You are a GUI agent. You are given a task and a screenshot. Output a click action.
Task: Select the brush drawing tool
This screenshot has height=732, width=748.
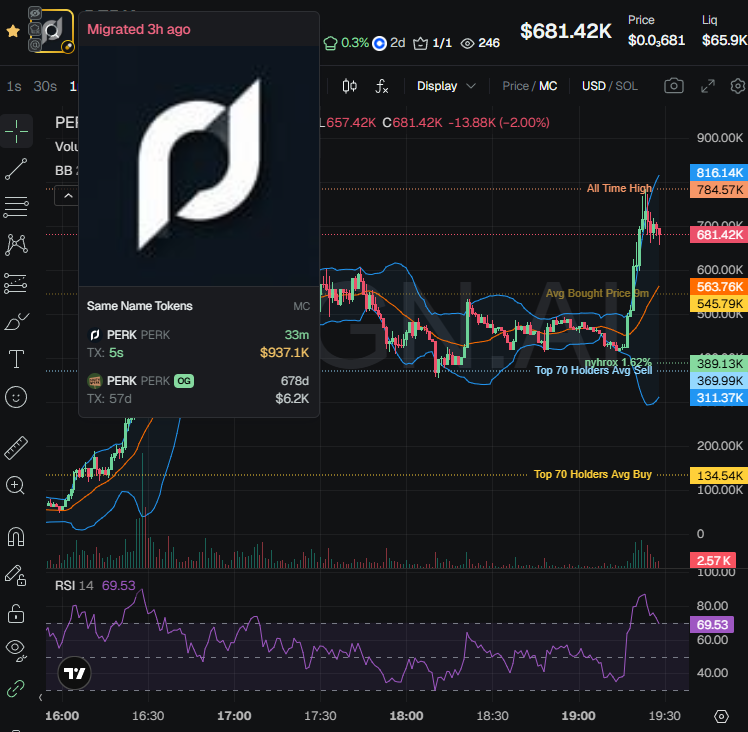click(16, 321)
